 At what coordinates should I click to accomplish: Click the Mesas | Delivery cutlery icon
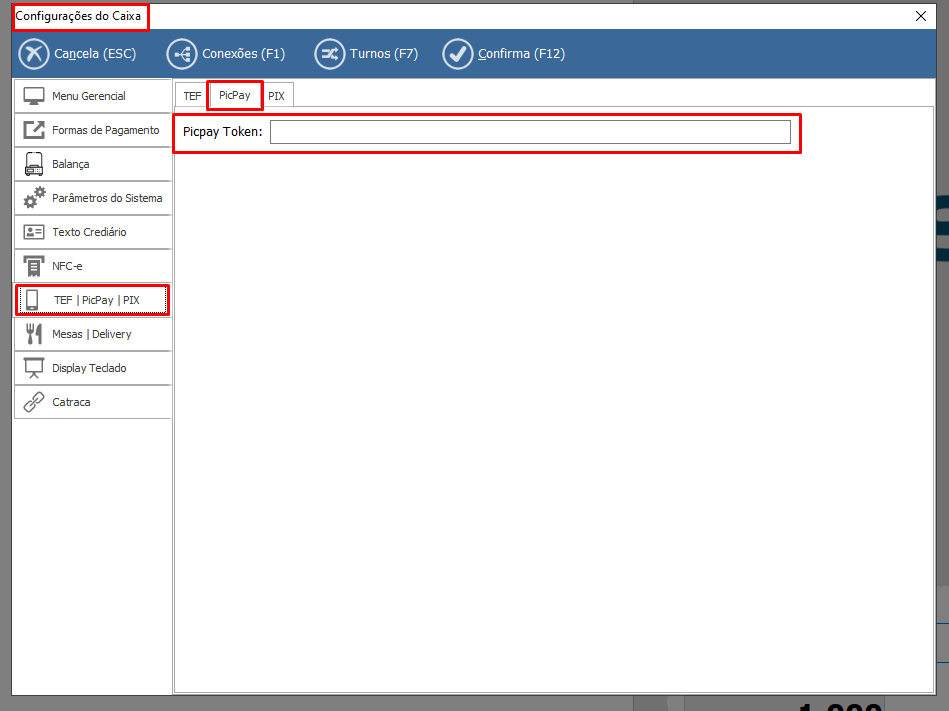pos(35,334)
